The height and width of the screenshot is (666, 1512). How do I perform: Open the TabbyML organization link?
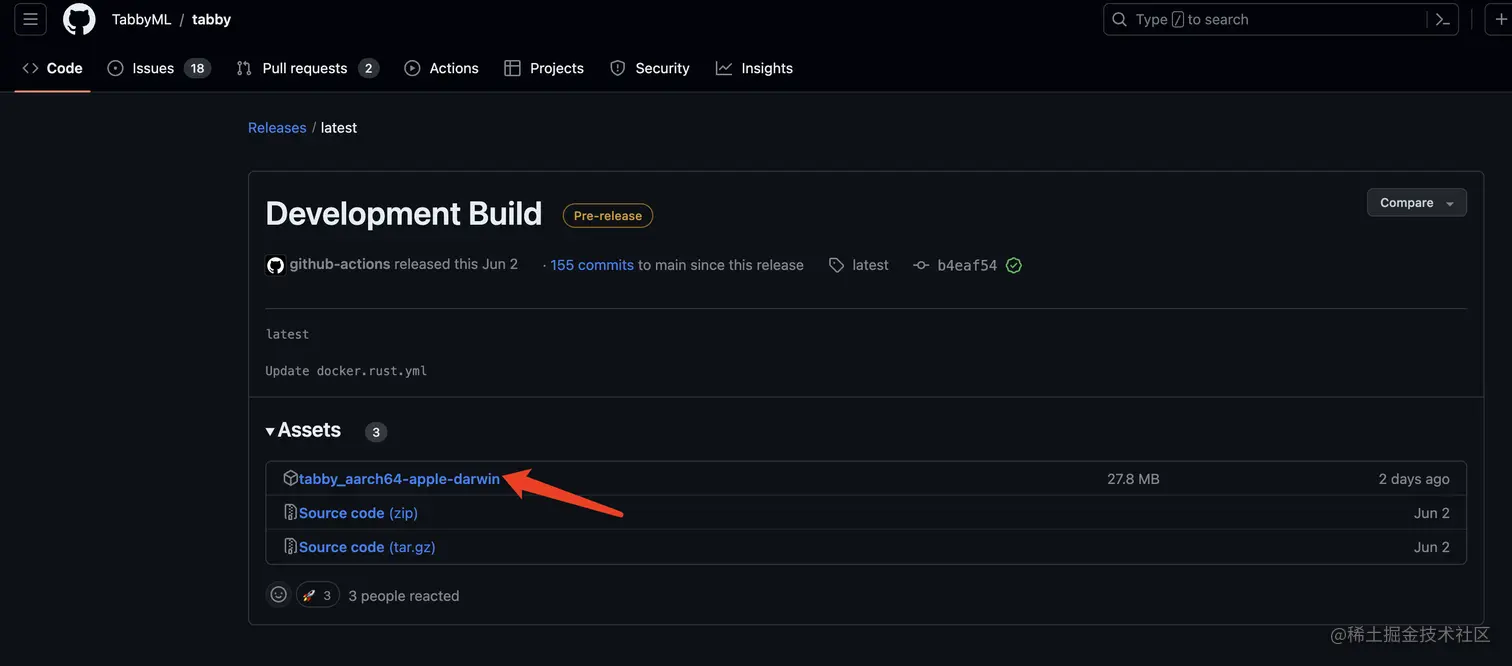coord(142,19)
